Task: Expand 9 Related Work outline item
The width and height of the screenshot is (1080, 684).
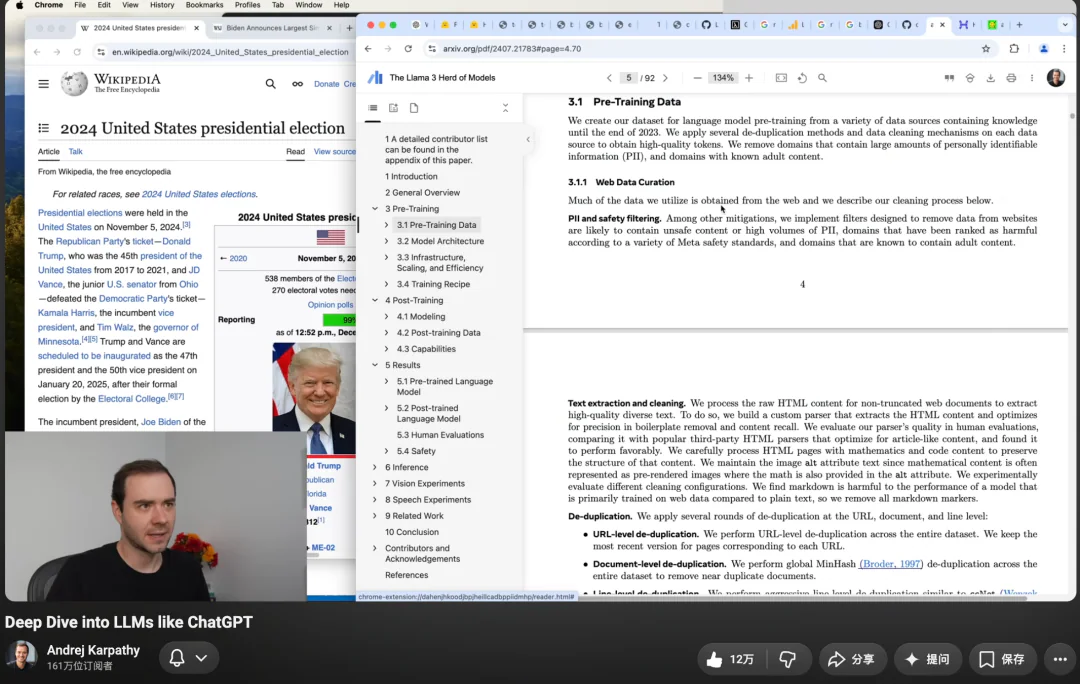Action: coord(375,516)
